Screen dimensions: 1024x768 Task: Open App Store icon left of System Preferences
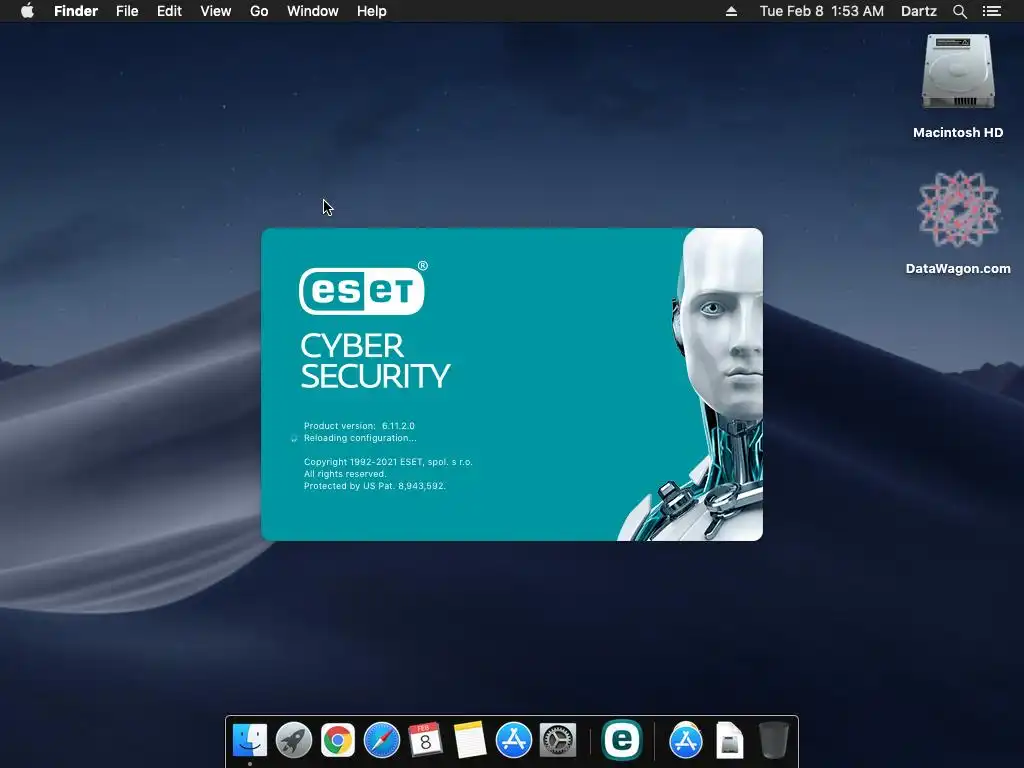pyautogui.click(x=513, y=740)
